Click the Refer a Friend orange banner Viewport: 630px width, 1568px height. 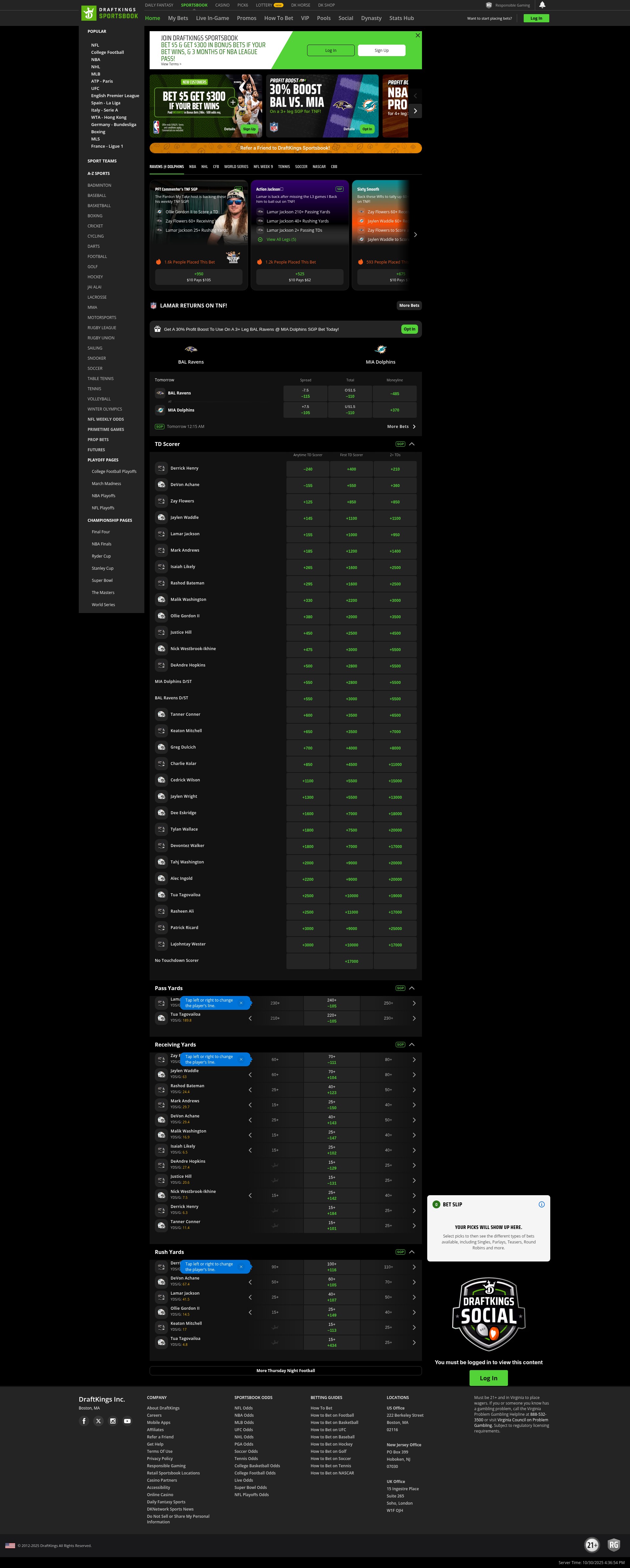285,148
